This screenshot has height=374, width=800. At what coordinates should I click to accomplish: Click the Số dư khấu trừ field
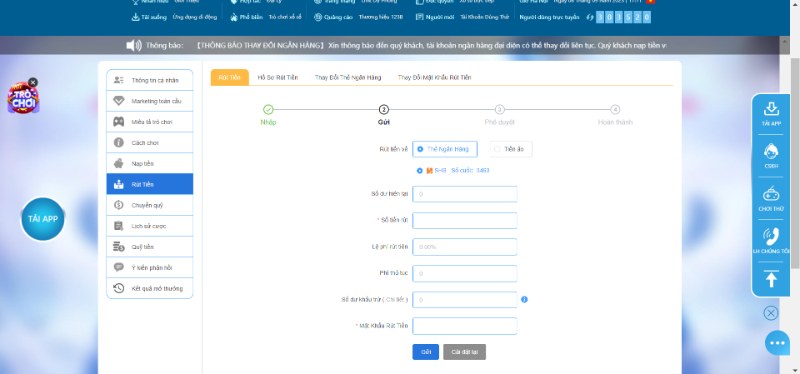(465, 300)
